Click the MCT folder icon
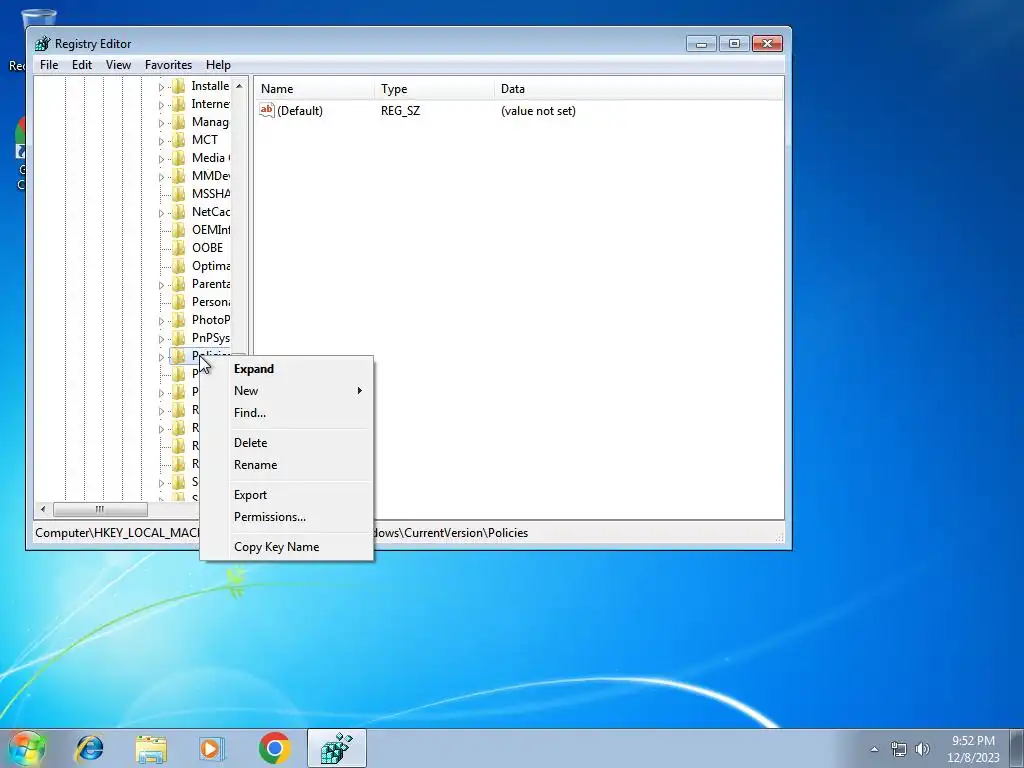This screenshot has width=1024, height=768. pyautogui.click(x=178, y=140)
